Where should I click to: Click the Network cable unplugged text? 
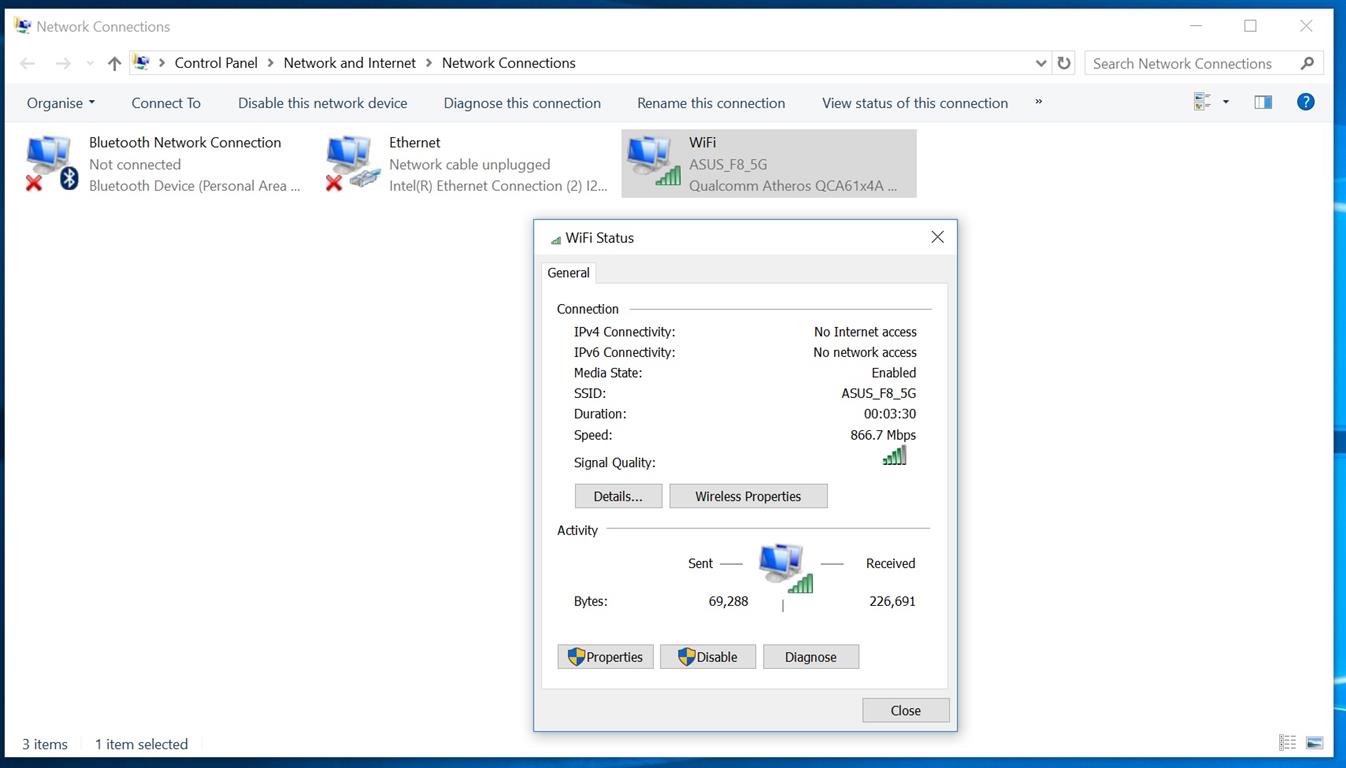click(x=469, y=165)
